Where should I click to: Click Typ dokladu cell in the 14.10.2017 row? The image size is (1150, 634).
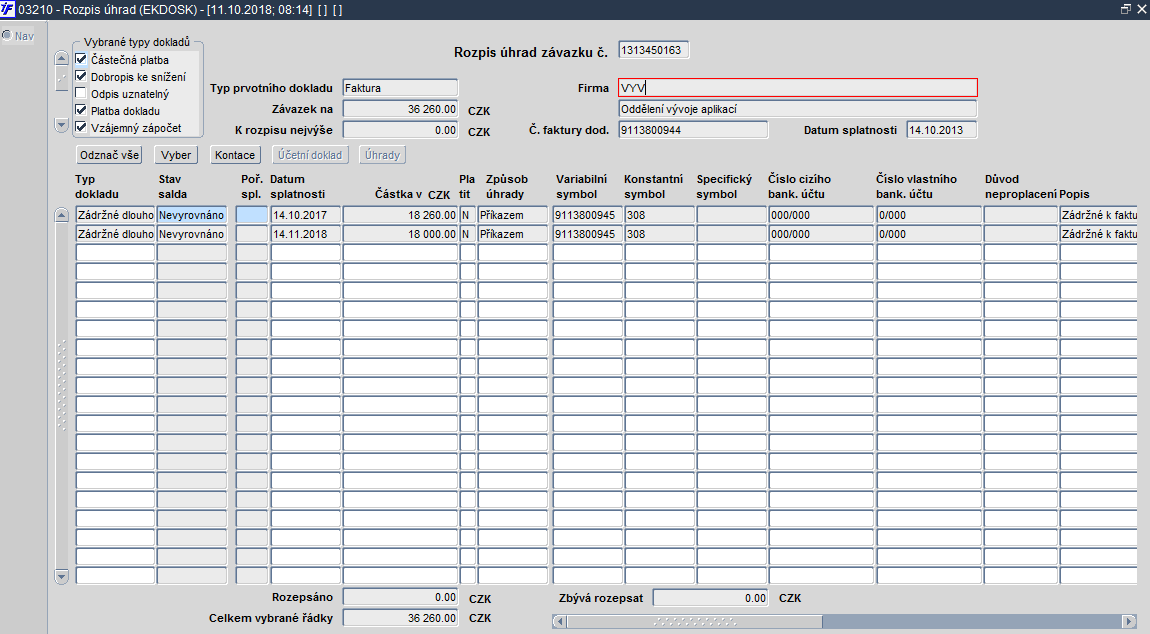[x=115, y=215]
